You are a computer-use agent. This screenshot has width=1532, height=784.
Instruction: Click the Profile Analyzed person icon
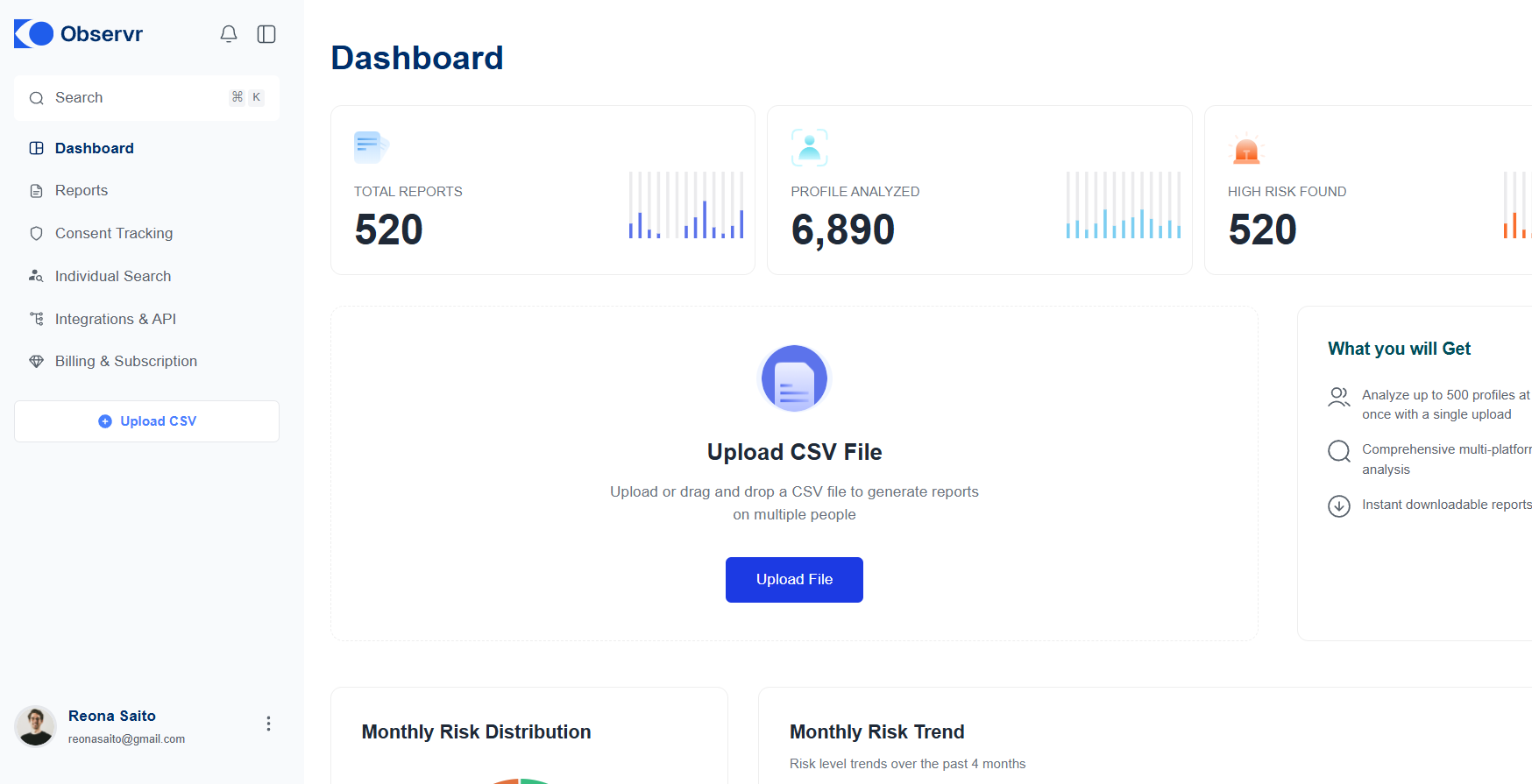(809, 147)
